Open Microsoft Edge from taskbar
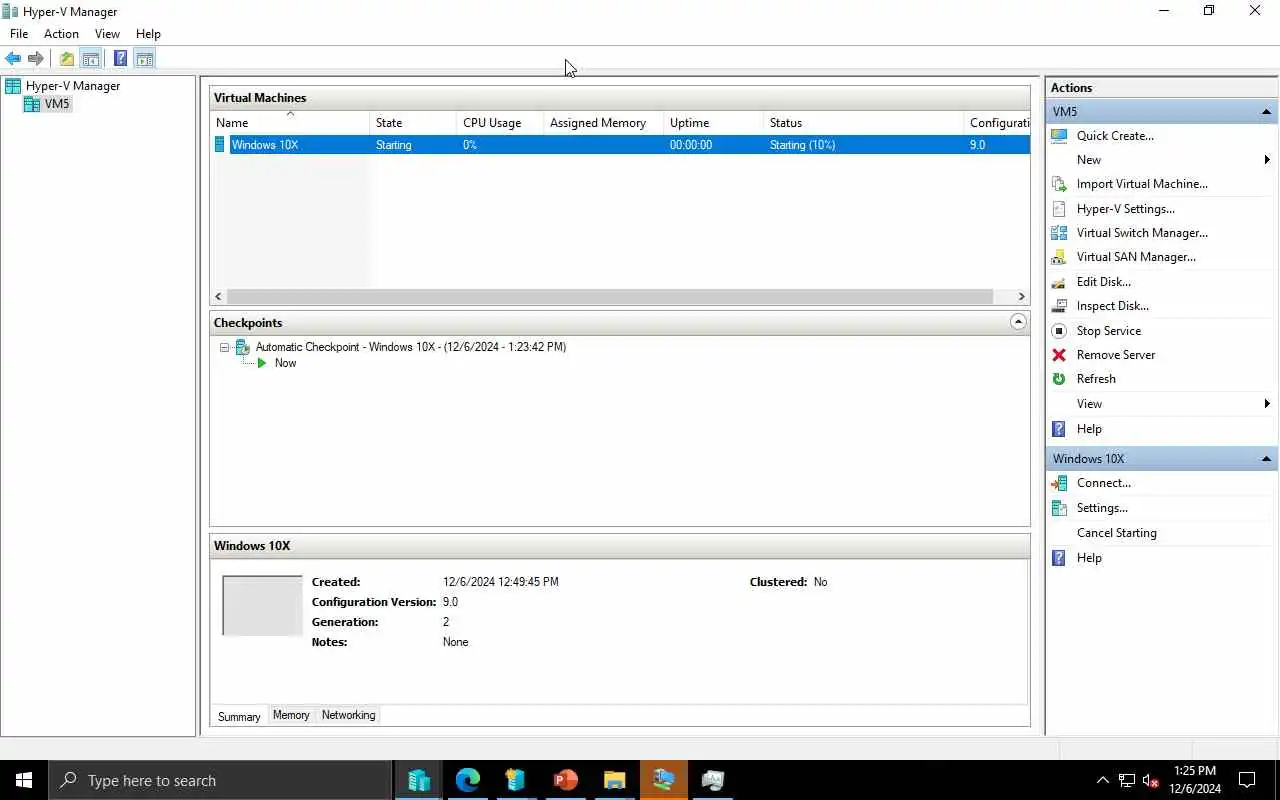Screen dimensions: 1280x800 (x=467, y=780)
